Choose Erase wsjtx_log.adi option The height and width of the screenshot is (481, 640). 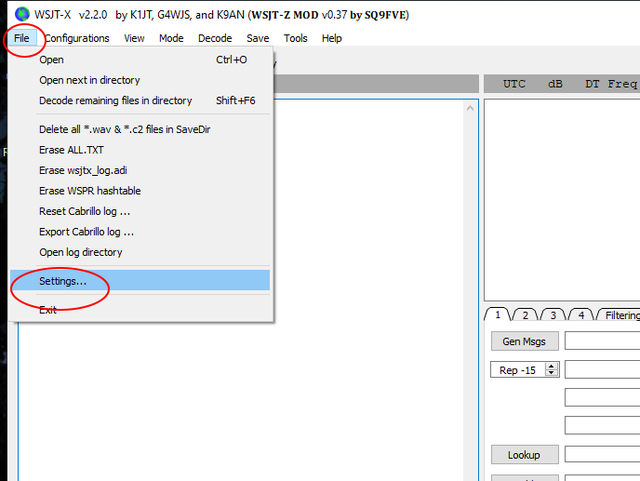83,170
